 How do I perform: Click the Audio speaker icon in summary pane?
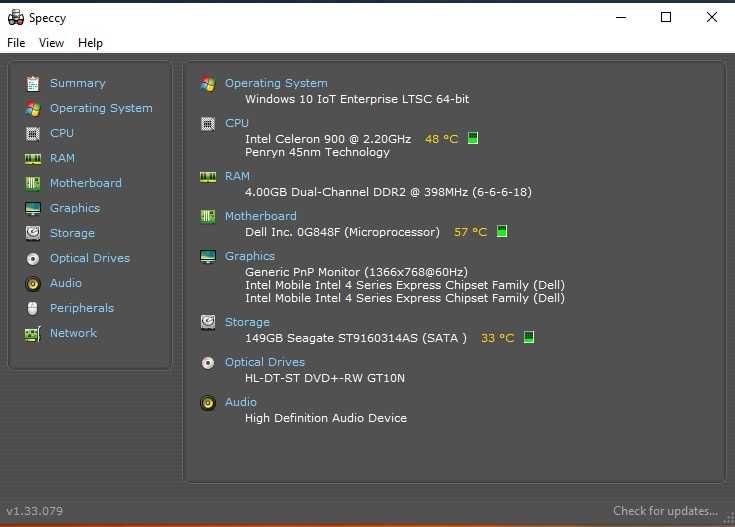pyautogui.click(x=208, y=403)
